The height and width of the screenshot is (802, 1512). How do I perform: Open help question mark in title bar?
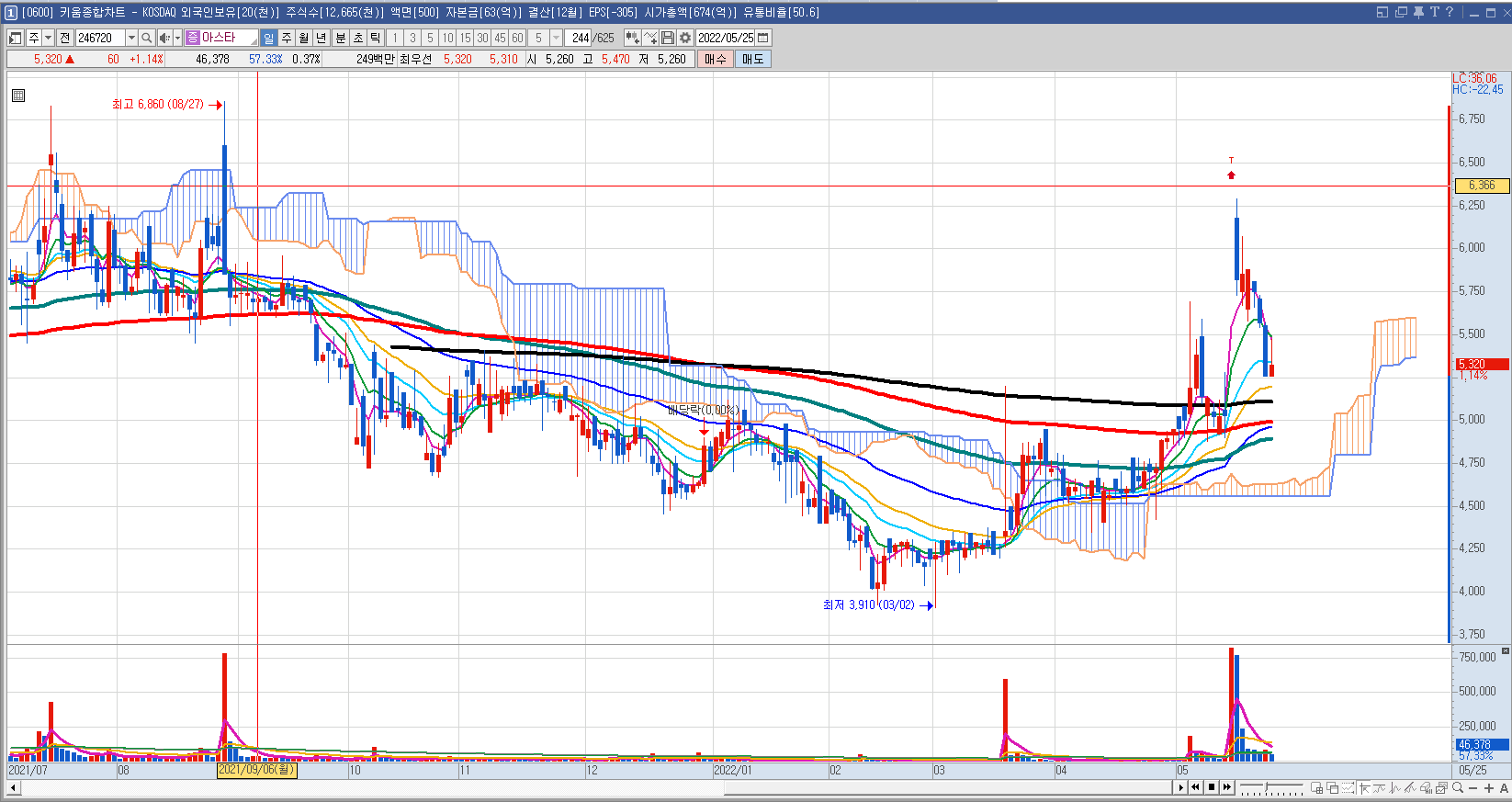(1450, 12)
